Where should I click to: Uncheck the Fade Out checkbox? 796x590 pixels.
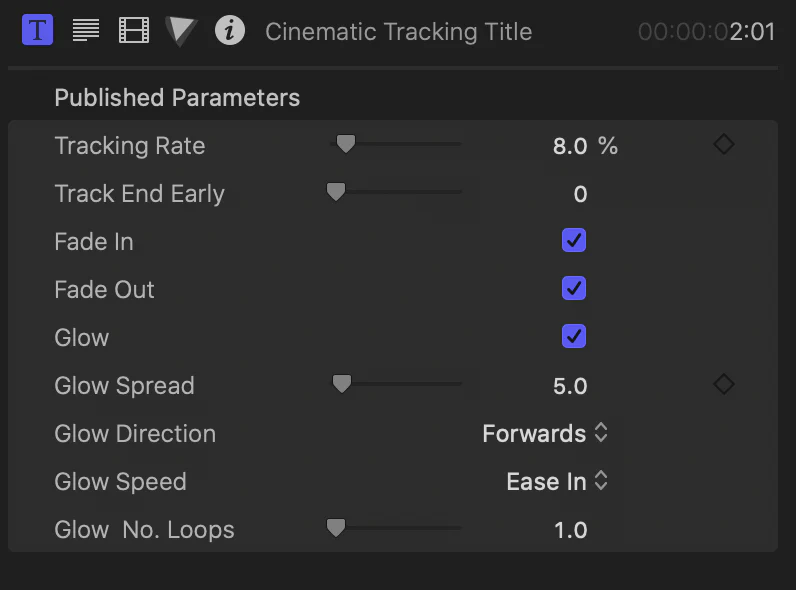(x=574, y=288)
